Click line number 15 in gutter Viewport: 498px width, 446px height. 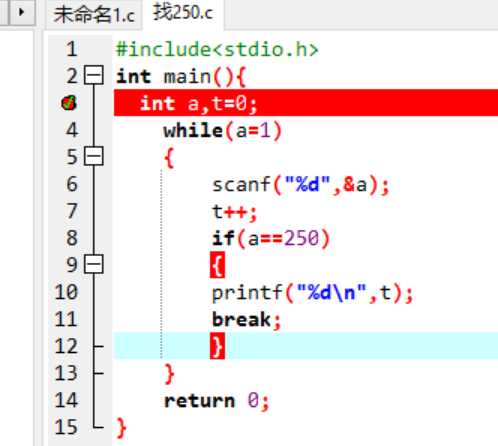[x=66, y=427]
